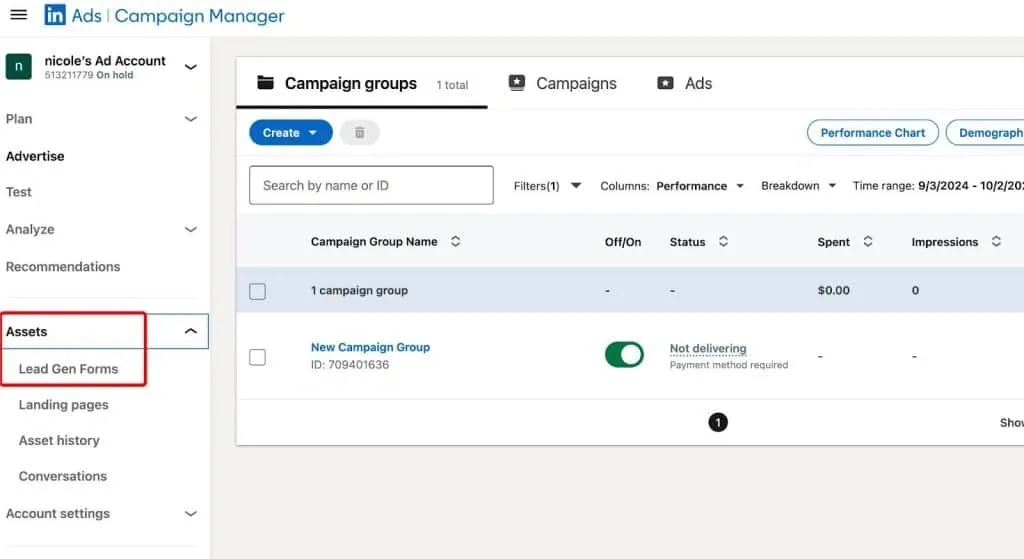This screenshot has width=1024, height=559.
Task: Click the trash delete icon
Action: tap(359, 133)
